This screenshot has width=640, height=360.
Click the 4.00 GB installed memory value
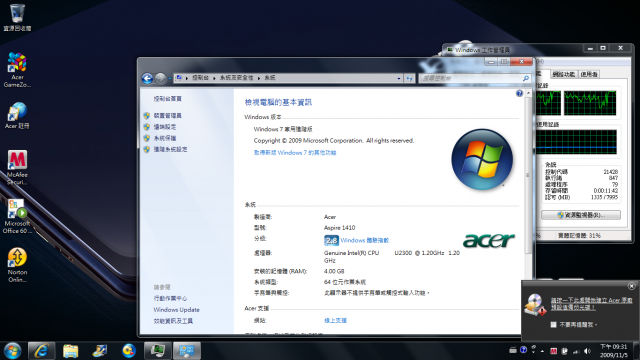point(334,271)
